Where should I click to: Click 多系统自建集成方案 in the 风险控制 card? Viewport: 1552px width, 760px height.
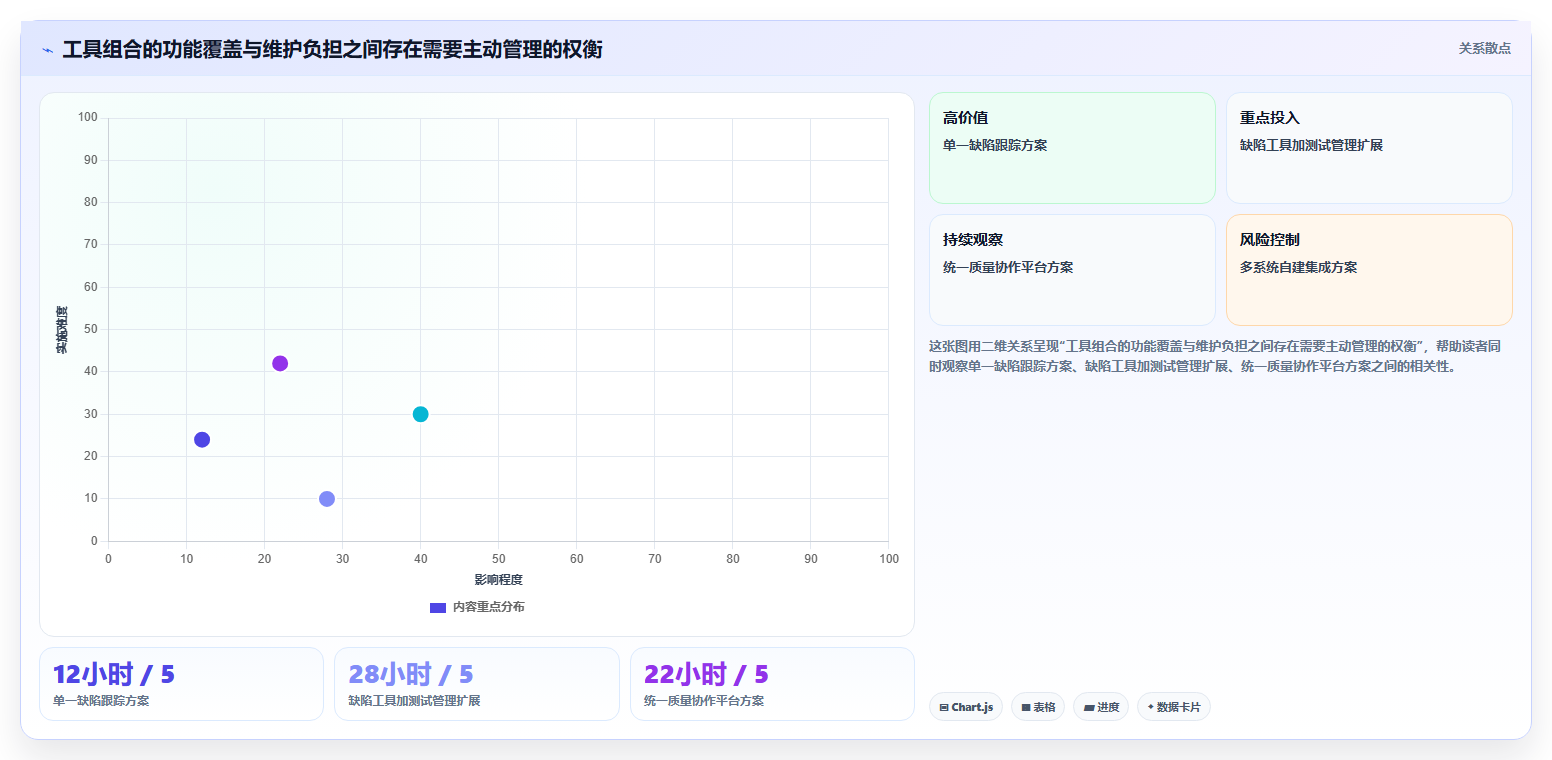[1299, 267]
